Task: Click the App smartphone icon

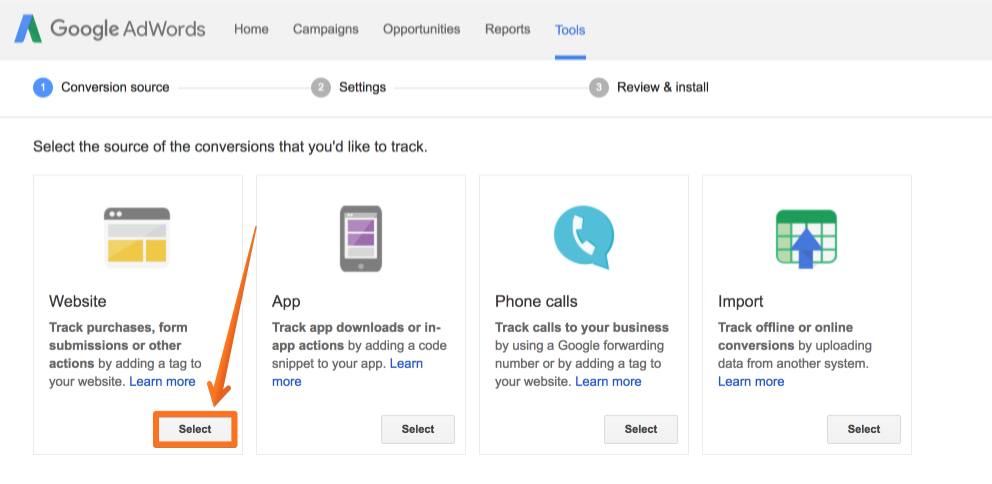Action: pos(361,239)
